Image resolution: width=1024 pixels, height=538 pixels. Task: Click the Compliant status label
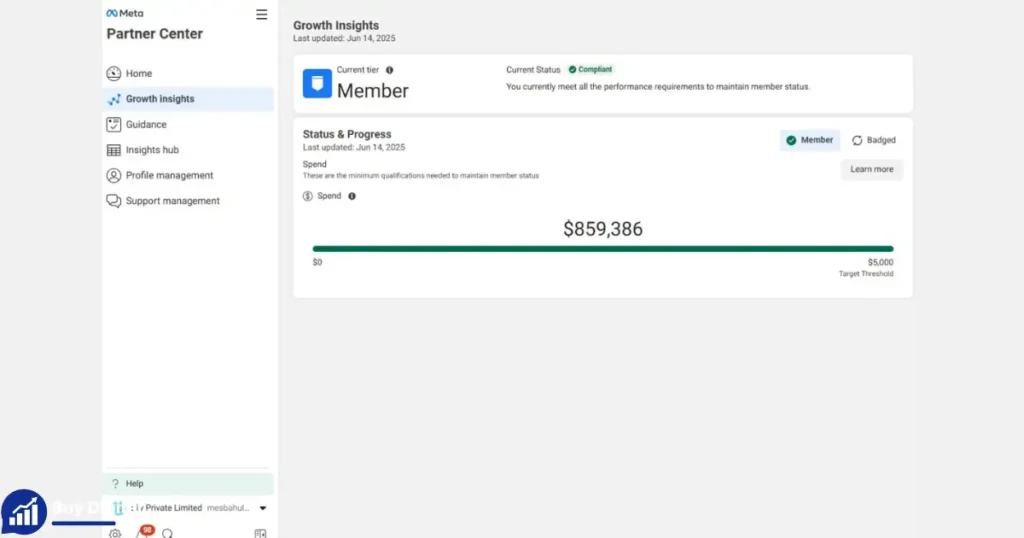click(x=595, y=69)
